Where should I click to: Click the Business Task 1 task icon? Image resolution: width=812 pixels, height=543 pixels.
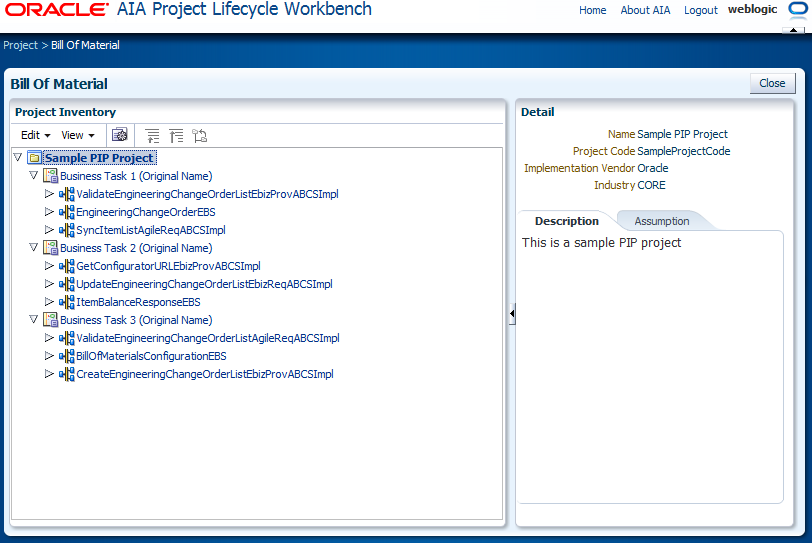coord(50,176)
